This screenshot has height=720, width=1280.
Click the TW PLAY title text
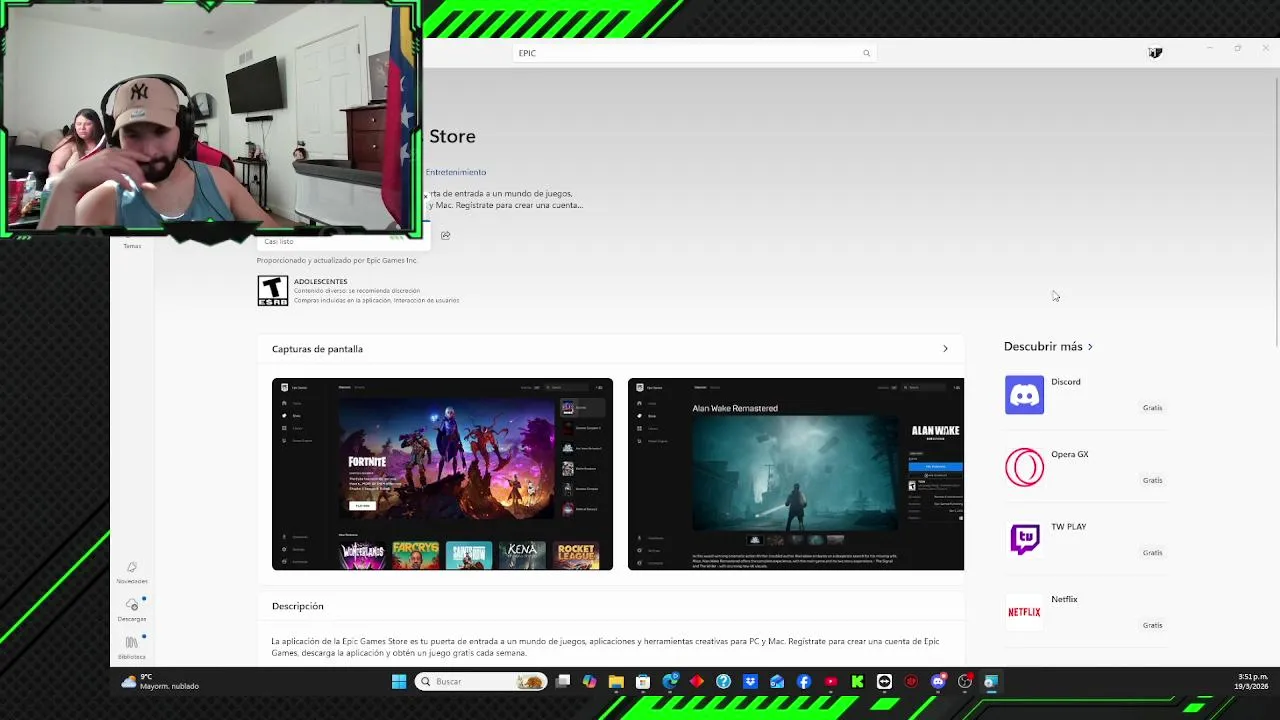pyautogui.click(x=1068, y=527)
